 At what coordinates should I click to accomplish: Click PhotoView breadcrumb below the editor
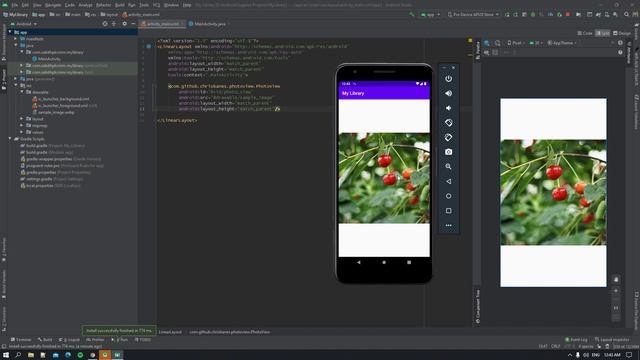pyautogui.click(x=229, y=332)
